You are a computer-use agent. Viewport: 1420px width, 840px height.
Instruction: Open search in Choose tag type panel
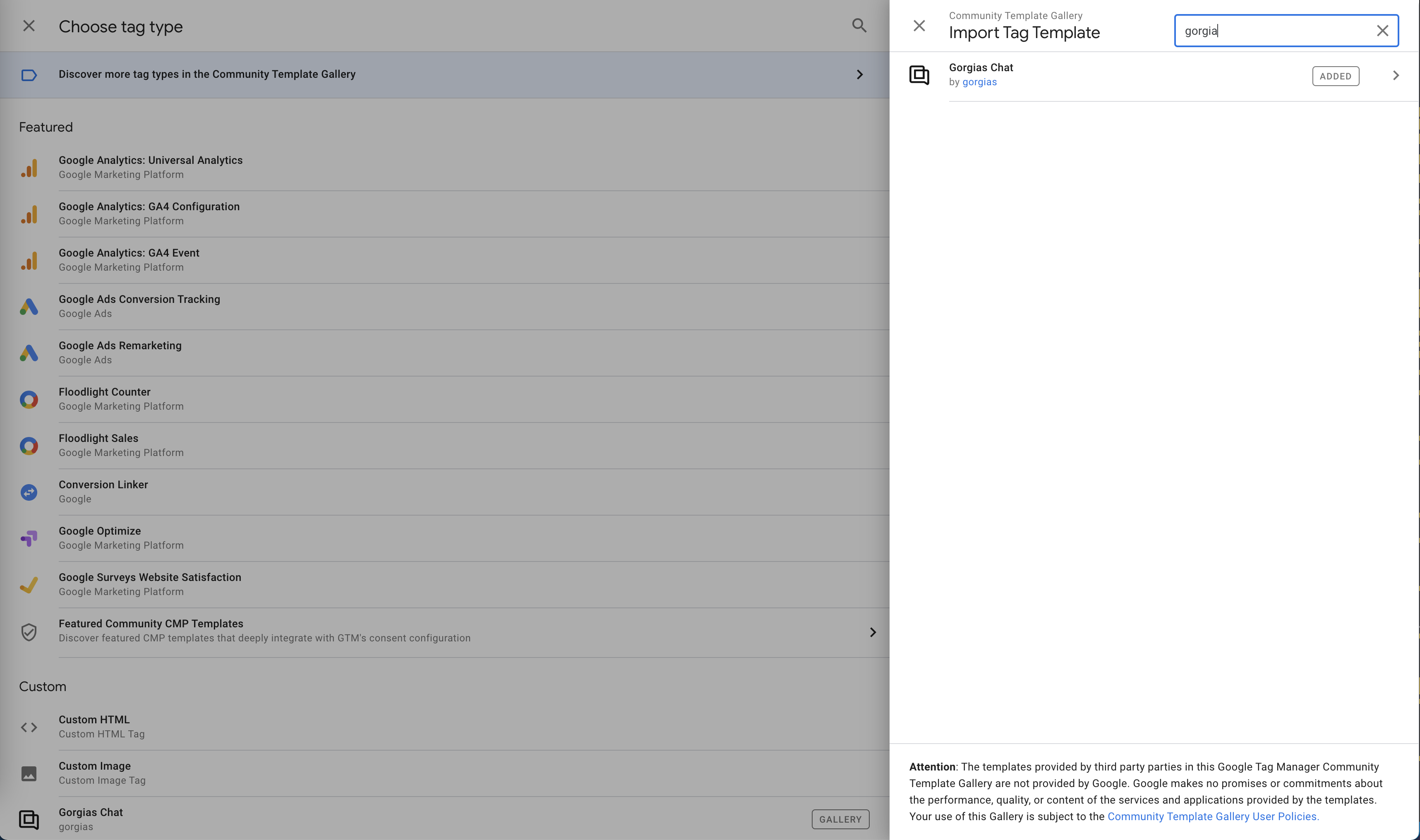[x=859, y=26]
